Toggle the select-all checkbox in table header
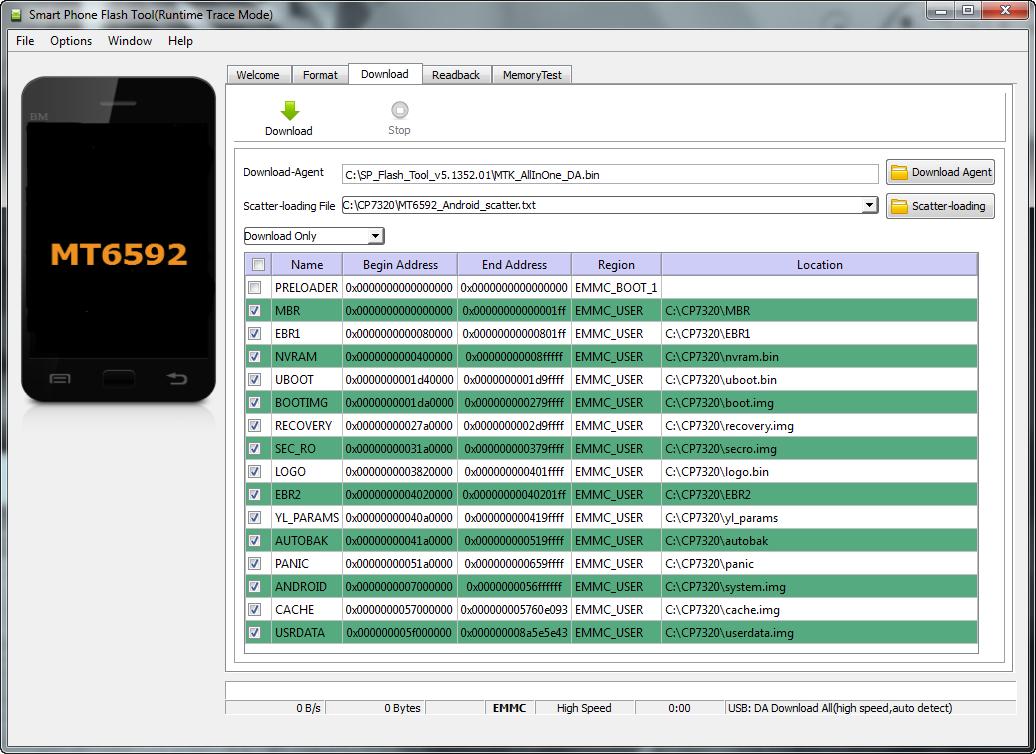This screenshot has height=754, width=1036. (x=258, y=264)
